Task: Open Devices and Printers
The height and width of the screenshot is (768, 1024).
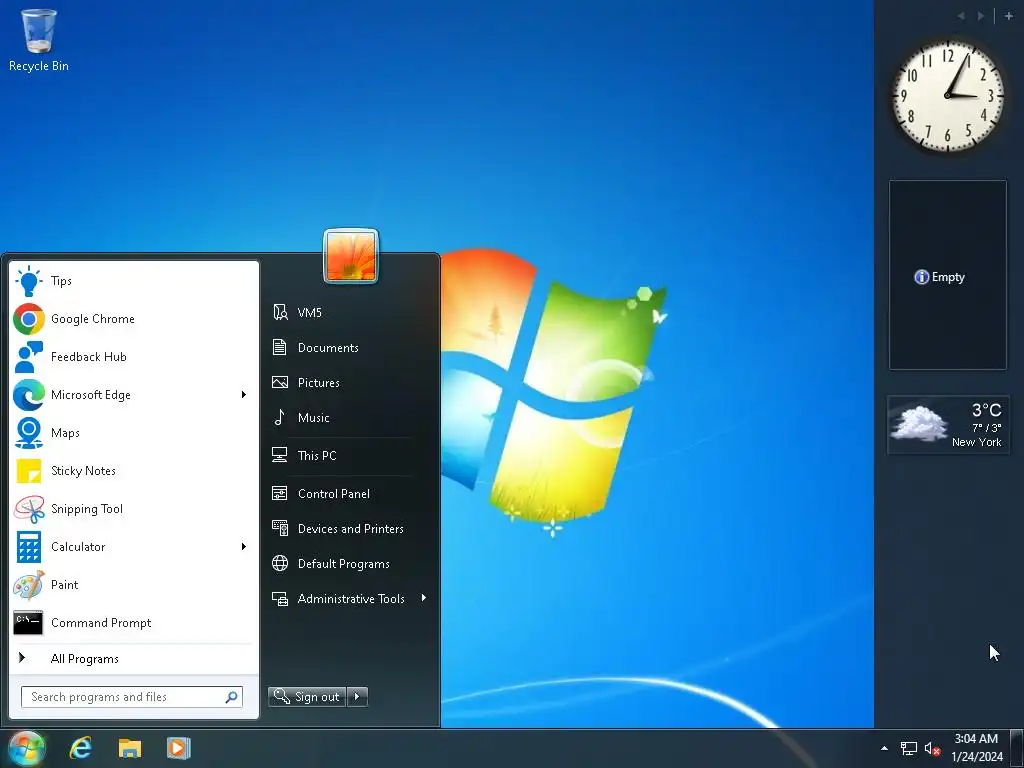Action: click(x=350, y=529)
